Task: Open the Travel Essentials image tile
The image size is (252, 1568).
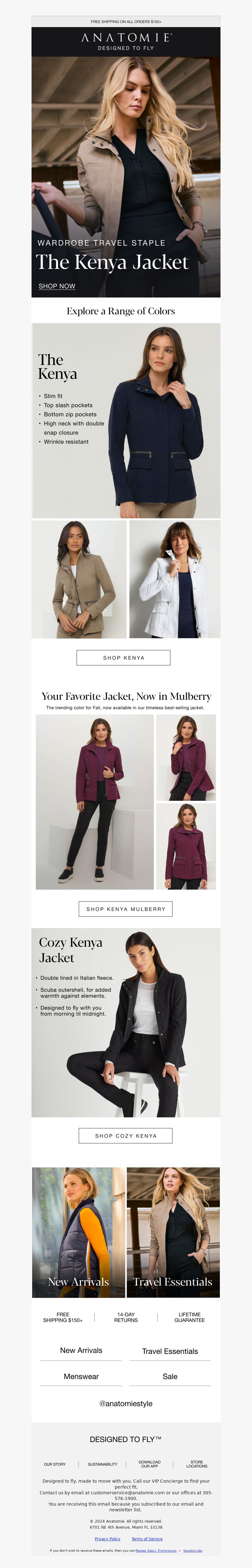Action: 173,1232
